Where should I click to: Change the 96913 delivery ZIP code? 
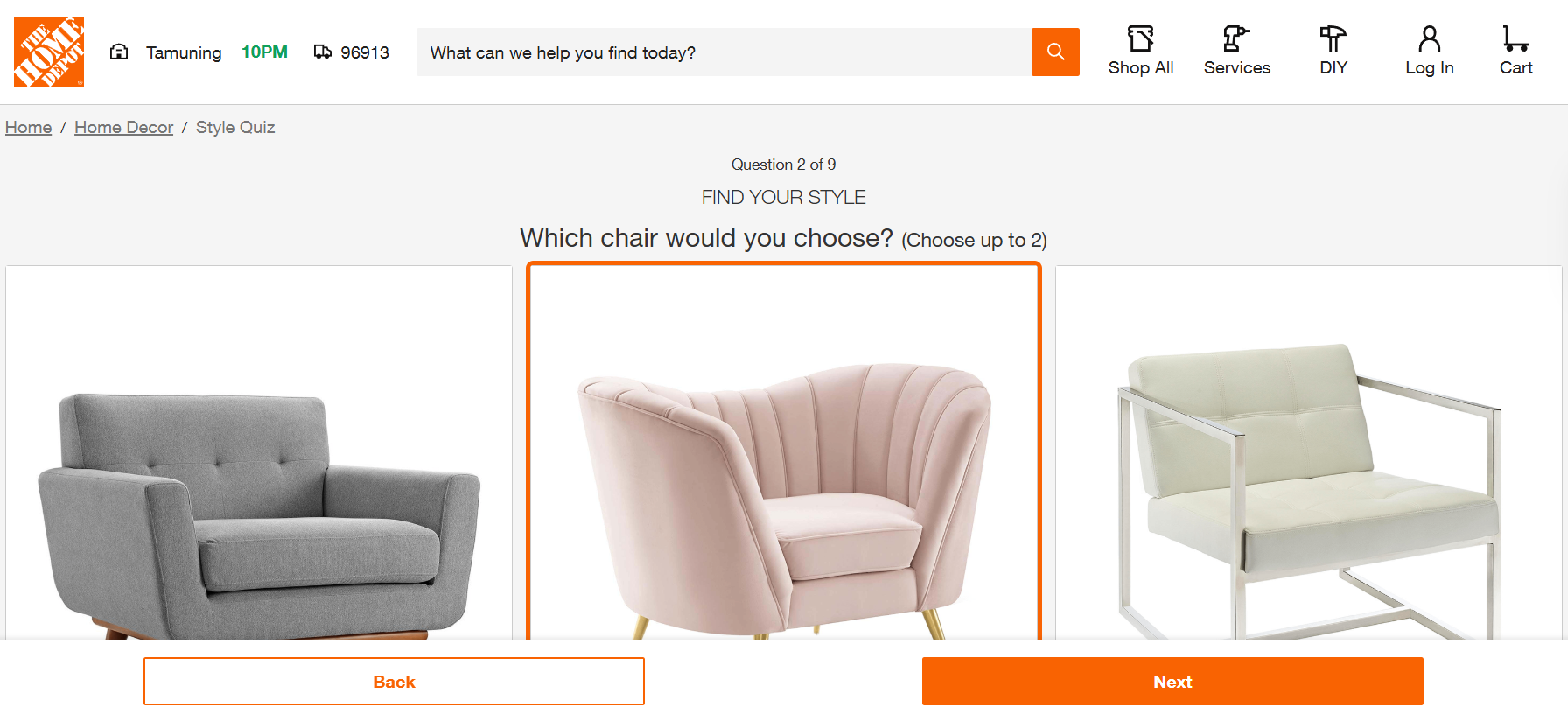364,52
